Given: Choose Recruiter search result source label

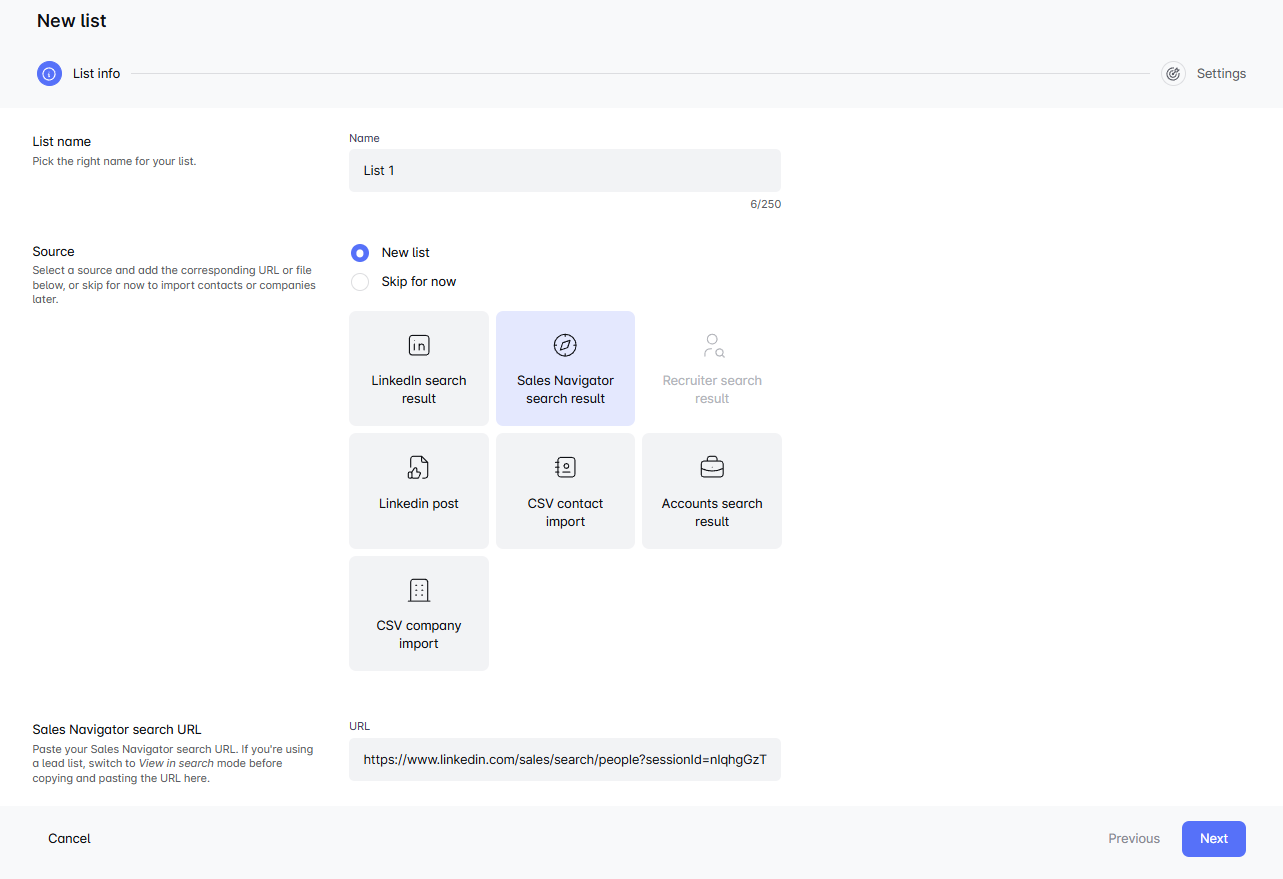Looking at the screenshot, I should pos(712,389).
